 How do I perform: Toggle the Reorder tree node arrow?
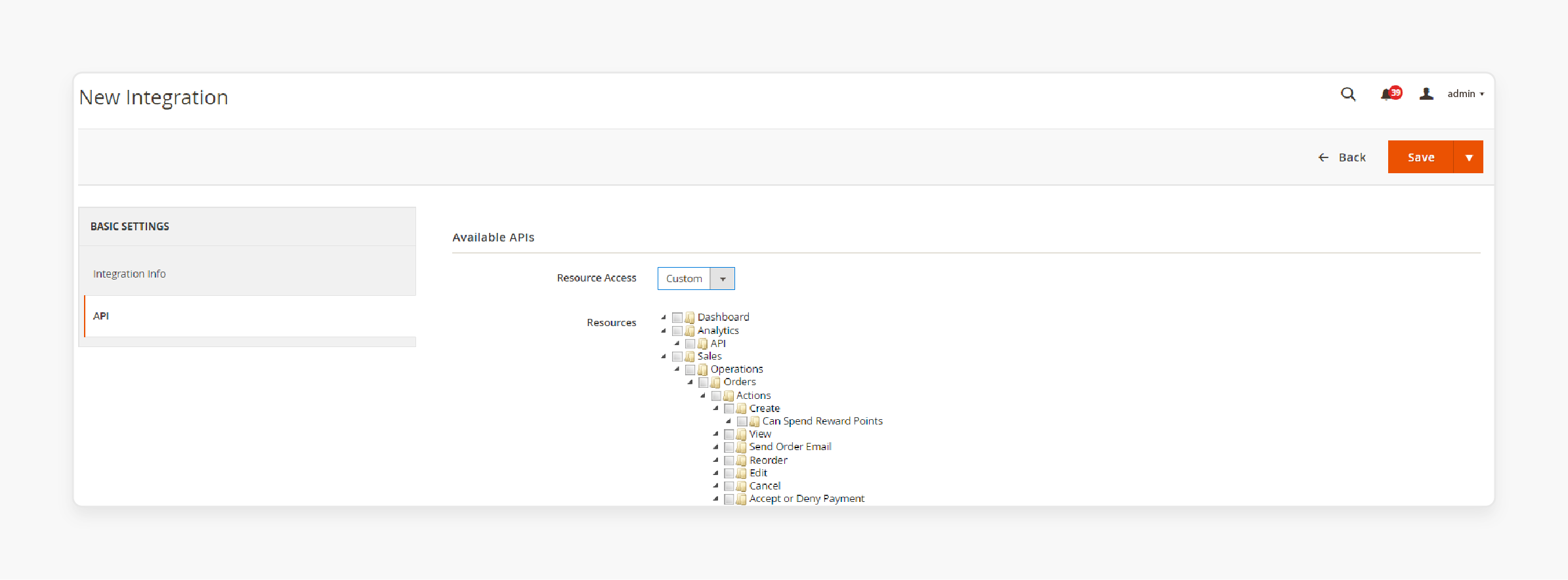click(715, 460)
